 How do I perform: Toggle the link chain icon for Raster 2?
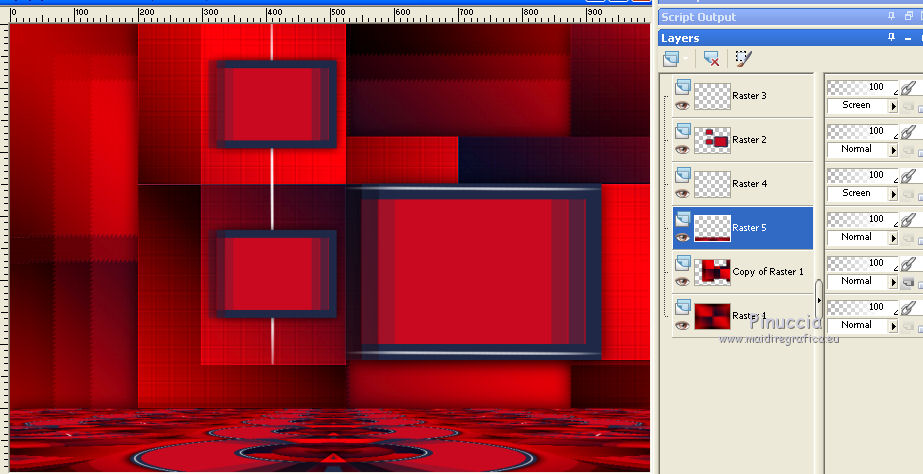tap(909, 132)
